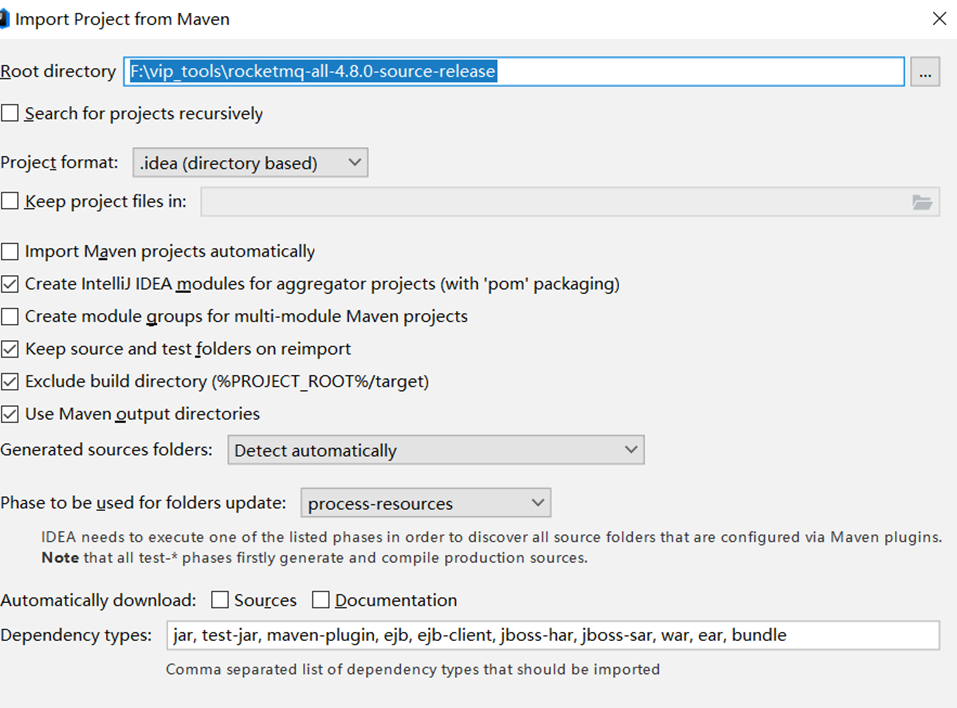
Task: Check the Documentation download box
Action: [x=321, y=600]
